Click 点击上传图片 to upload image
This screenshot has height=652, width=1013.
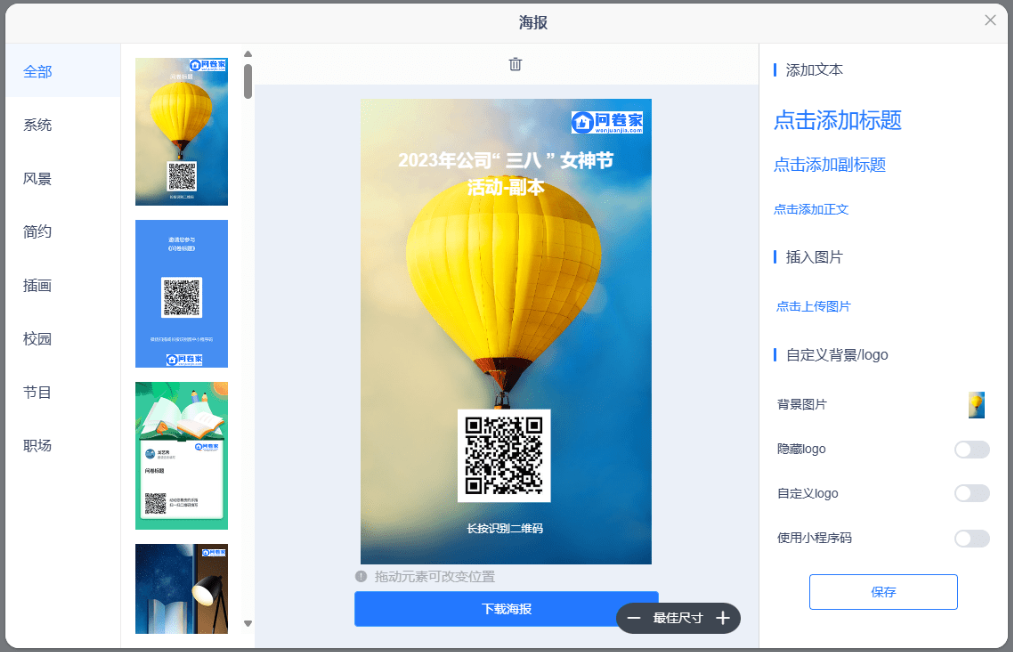pyautogui.click(x=813, y=306)
